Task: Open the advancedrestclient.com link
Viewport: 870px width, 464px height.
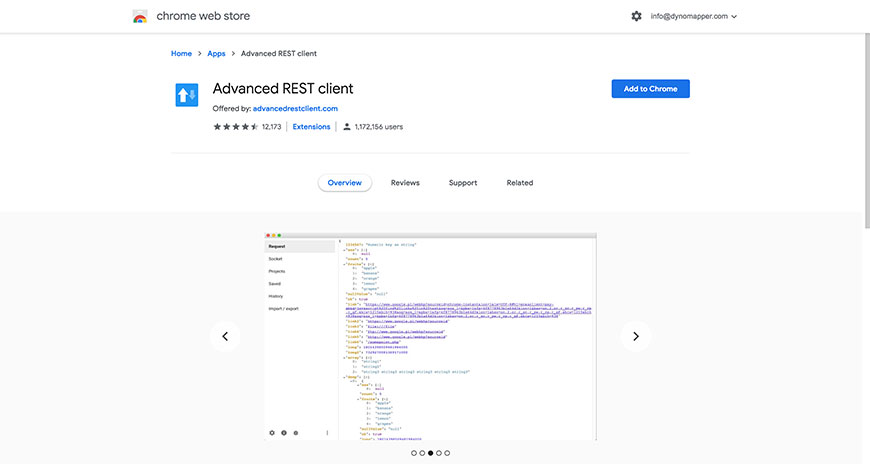Action: [x=295, y=108]
